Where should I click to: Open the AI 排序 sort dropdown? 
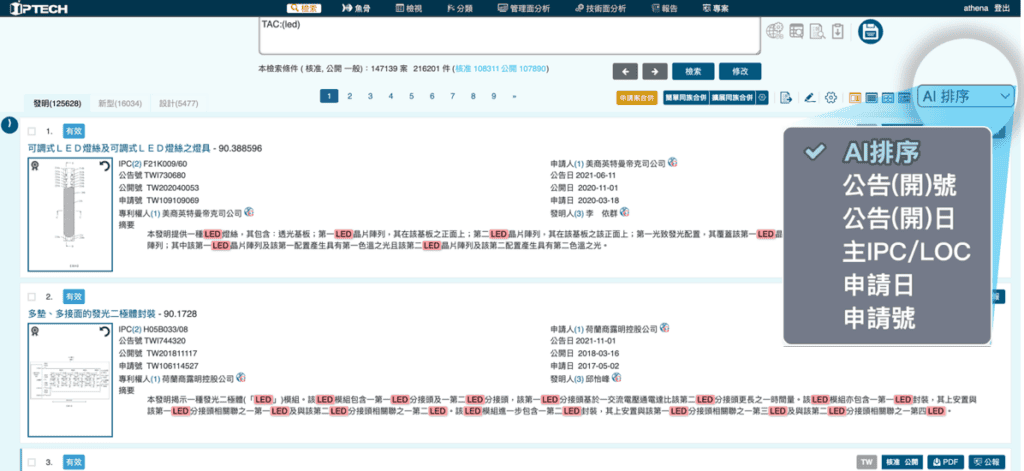pyautogui.click(x=965, y=96)
